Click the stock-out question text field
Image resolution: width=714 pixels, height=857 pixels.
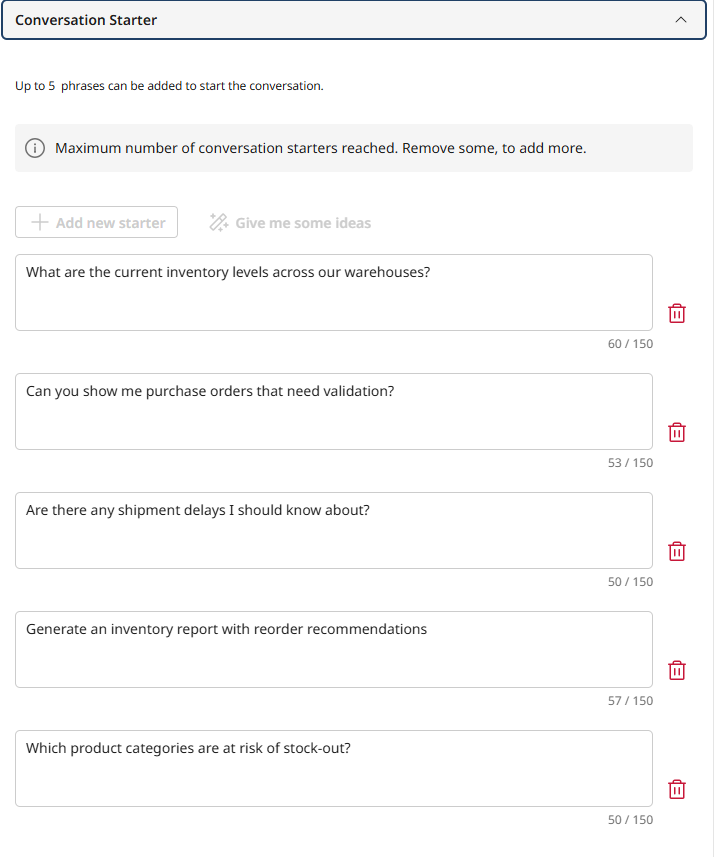tap(334, 767)
